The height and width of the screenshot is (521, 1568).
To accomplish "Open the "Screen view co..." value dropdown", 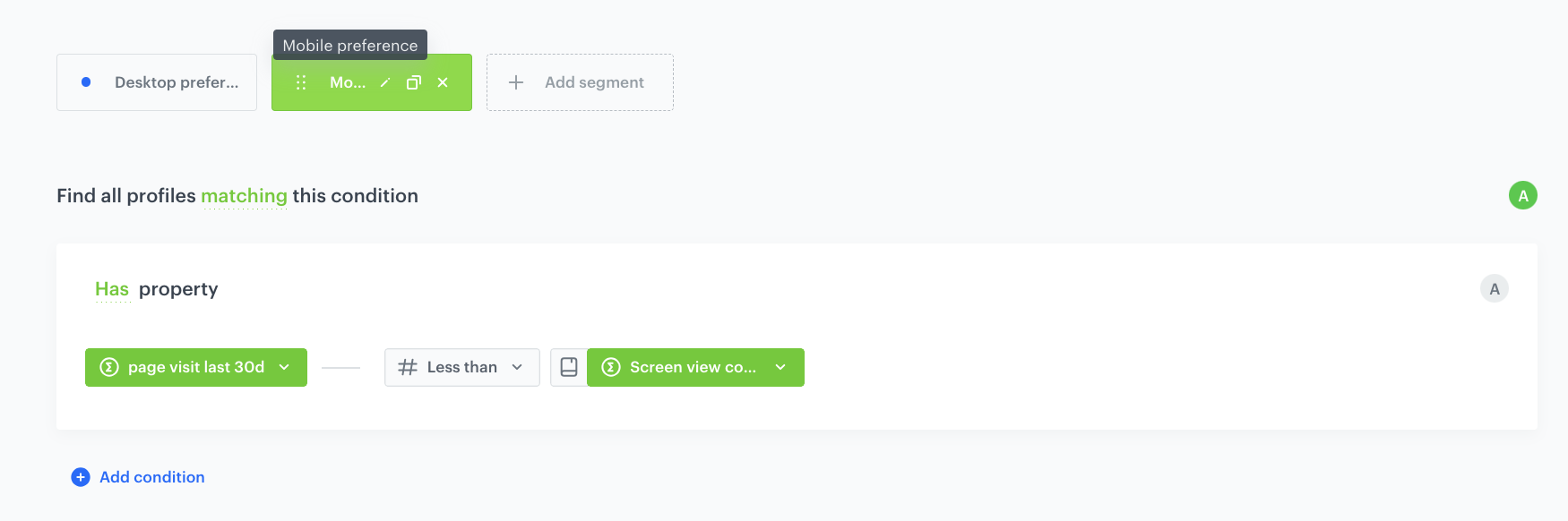I will [695, 367].
